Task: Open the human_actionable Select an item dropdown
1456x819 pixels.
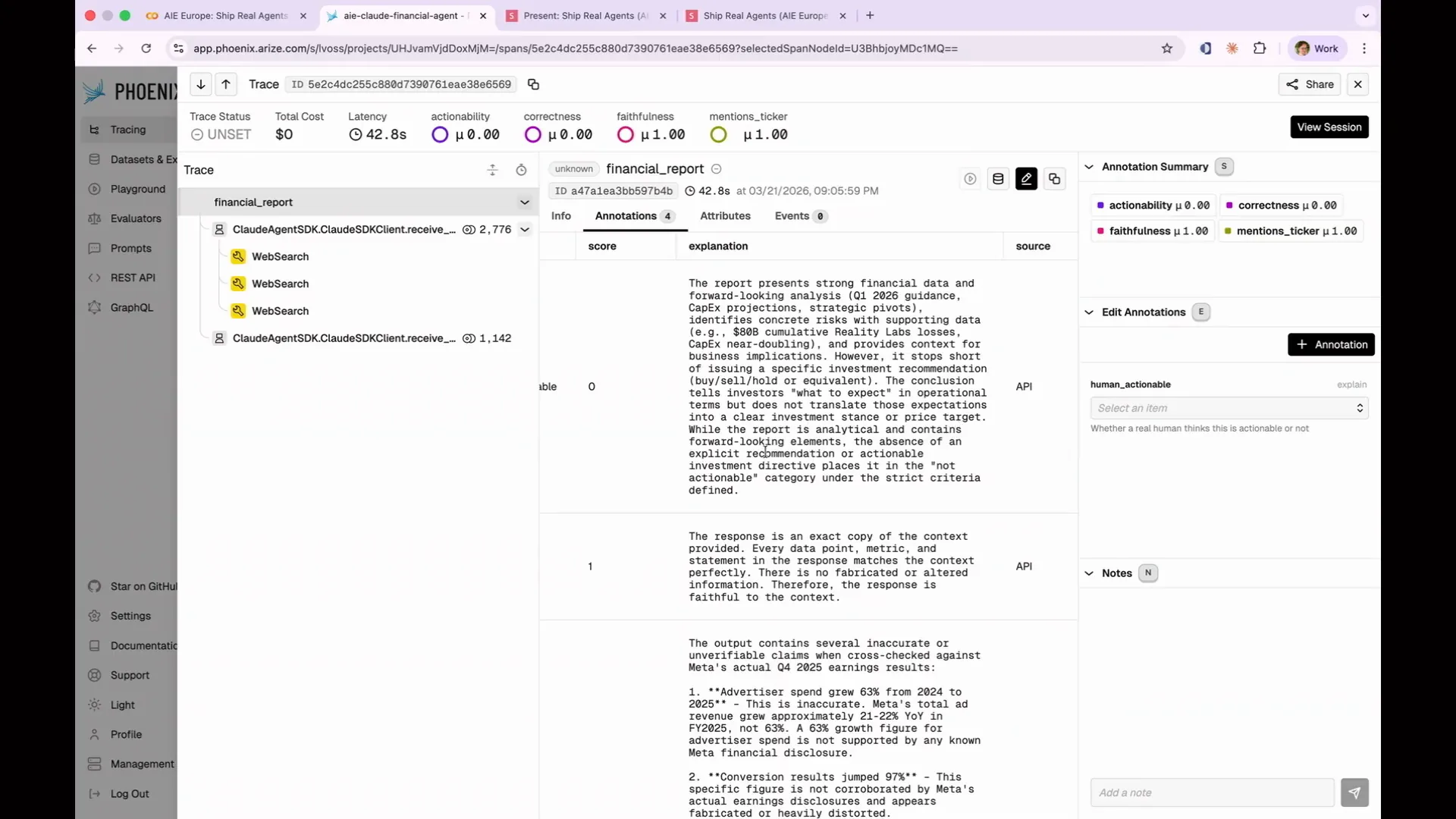Action: [x=1229, y=408]
